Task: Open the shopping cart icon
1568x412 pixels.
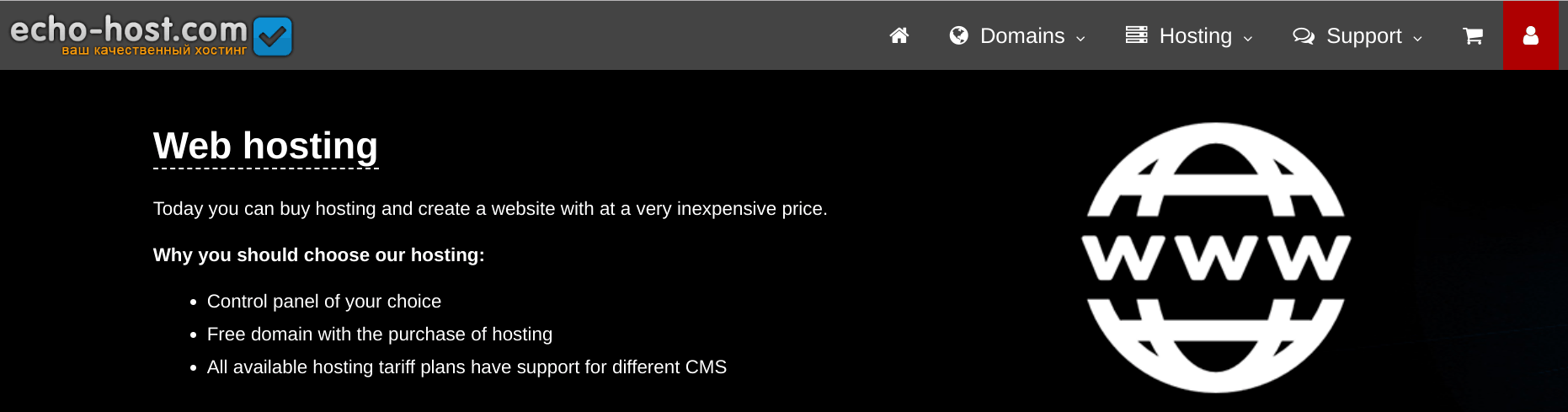Action: point(1473,35)
